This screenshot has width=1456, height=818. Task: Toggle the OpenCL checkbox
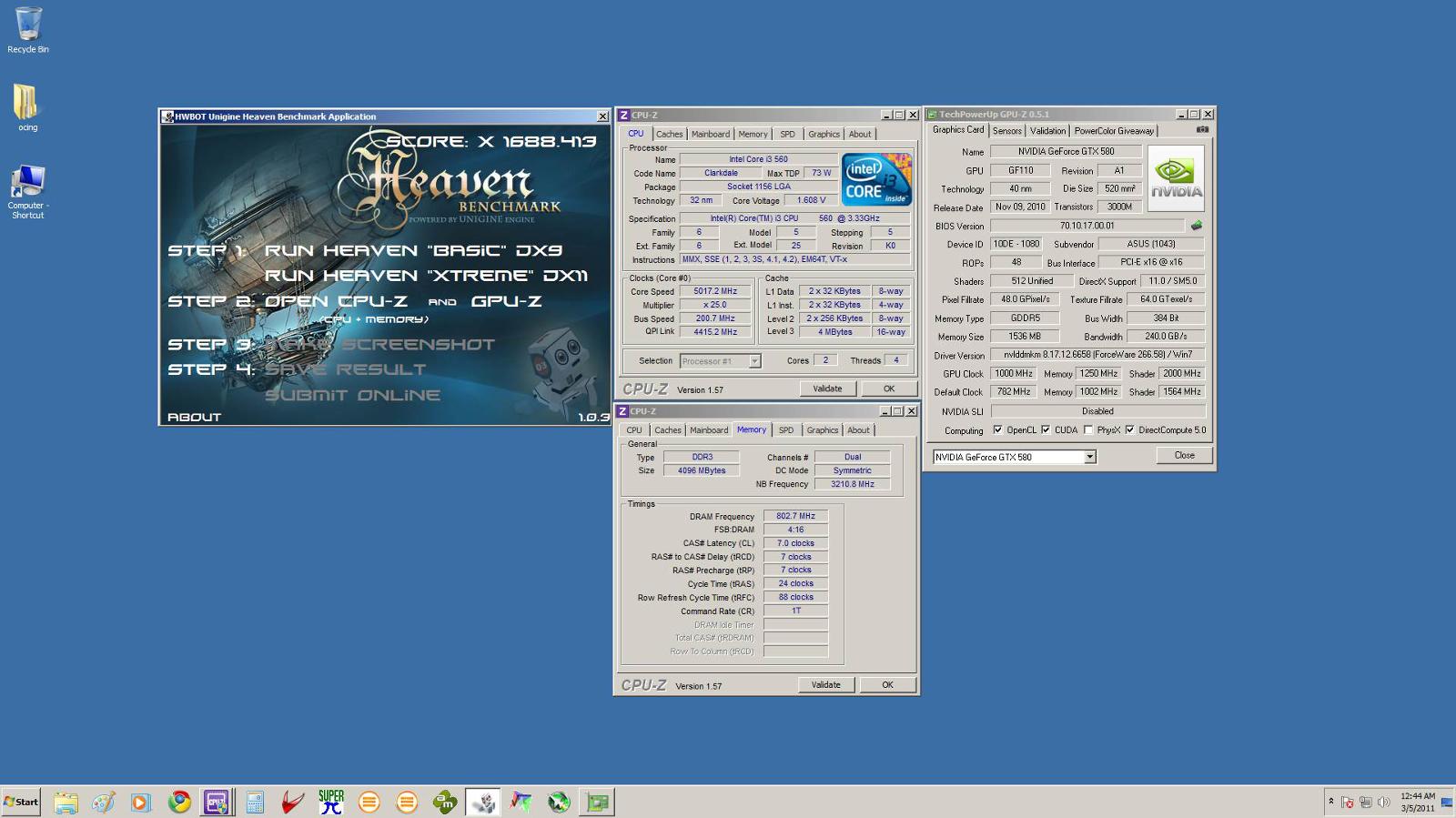997,430
